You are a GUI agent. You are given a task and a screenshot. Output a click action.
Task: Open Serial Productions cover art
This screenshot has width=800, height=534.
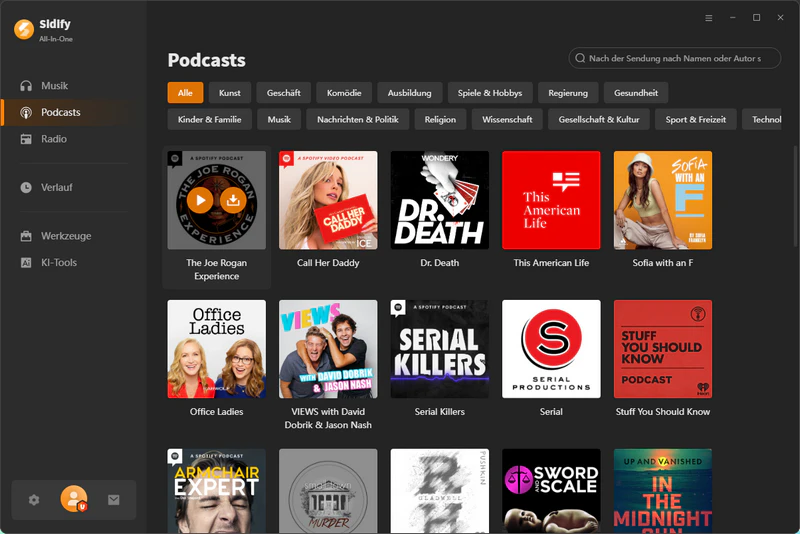tap(551, 349)
